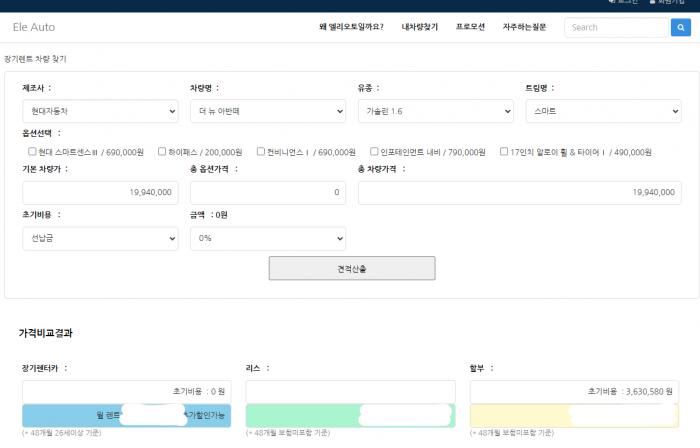Check the 현대 스마트센스 III option
The width and height of the screenshot is (700, 448).
tap(32, 152)
